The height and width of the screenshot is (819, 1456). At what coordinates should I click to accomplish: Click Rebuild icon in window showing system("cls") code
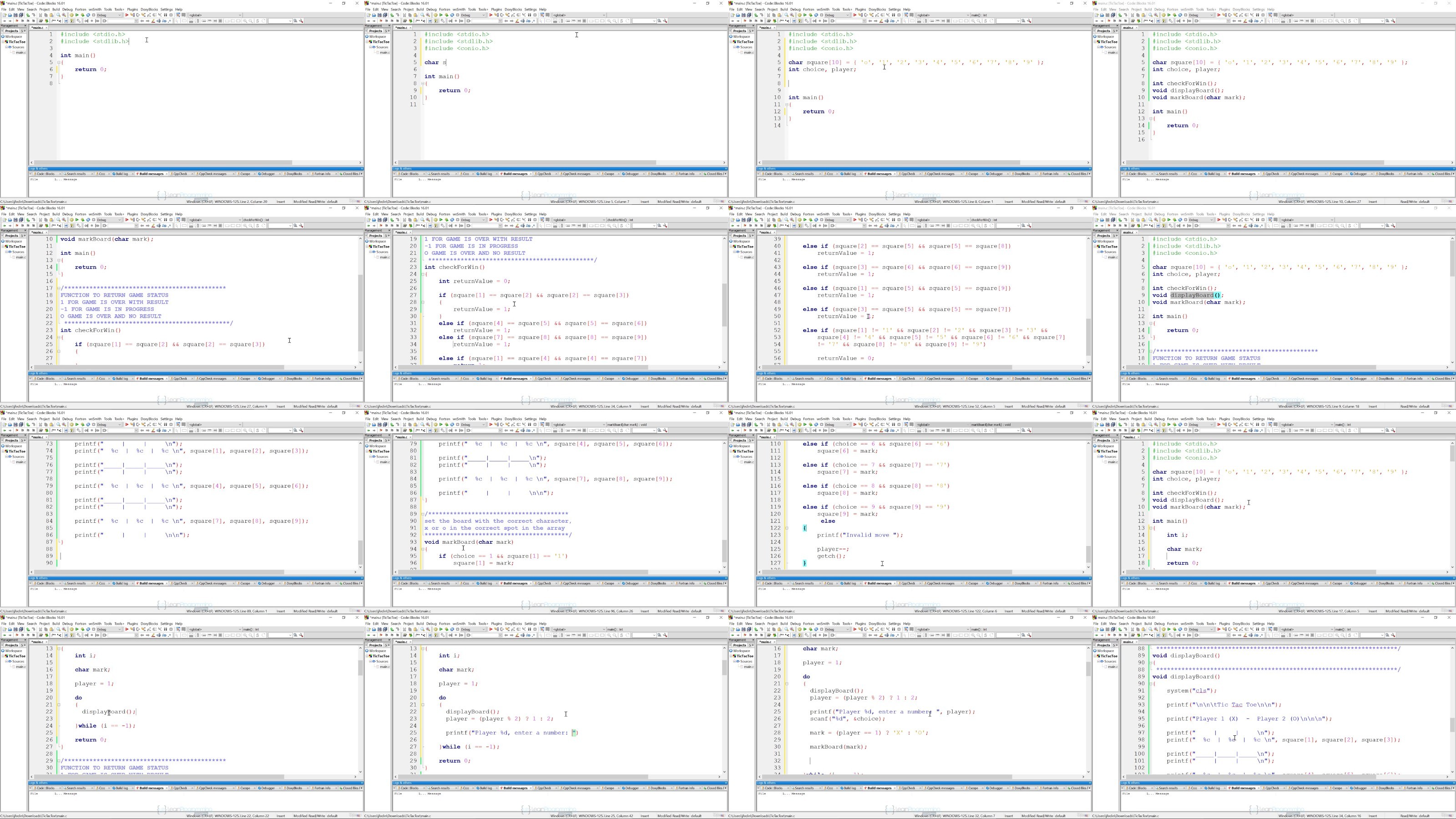1180,630
